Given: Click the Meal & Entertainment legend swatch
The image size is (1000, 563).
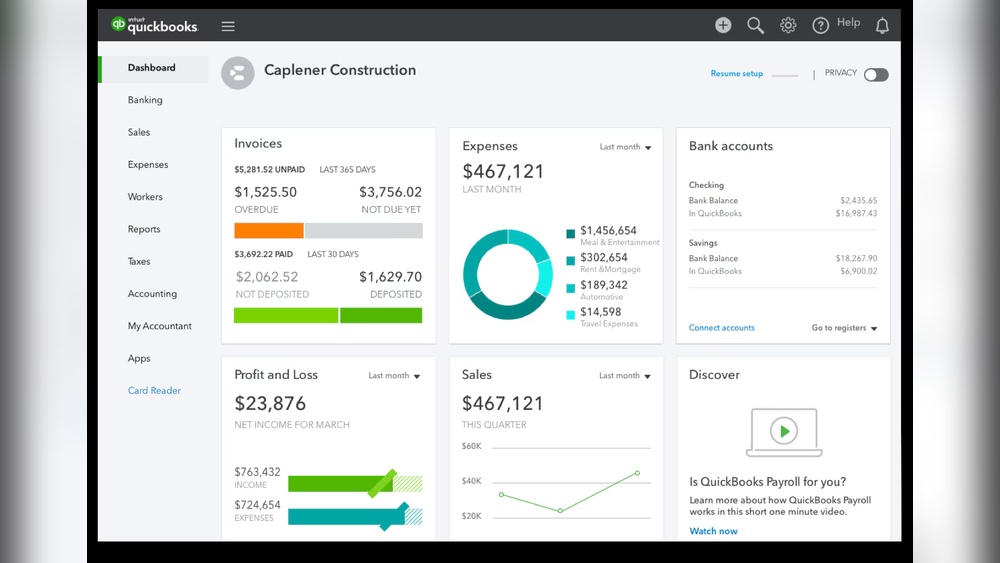Looking at the screenshot, I should [x=571, y=233].
